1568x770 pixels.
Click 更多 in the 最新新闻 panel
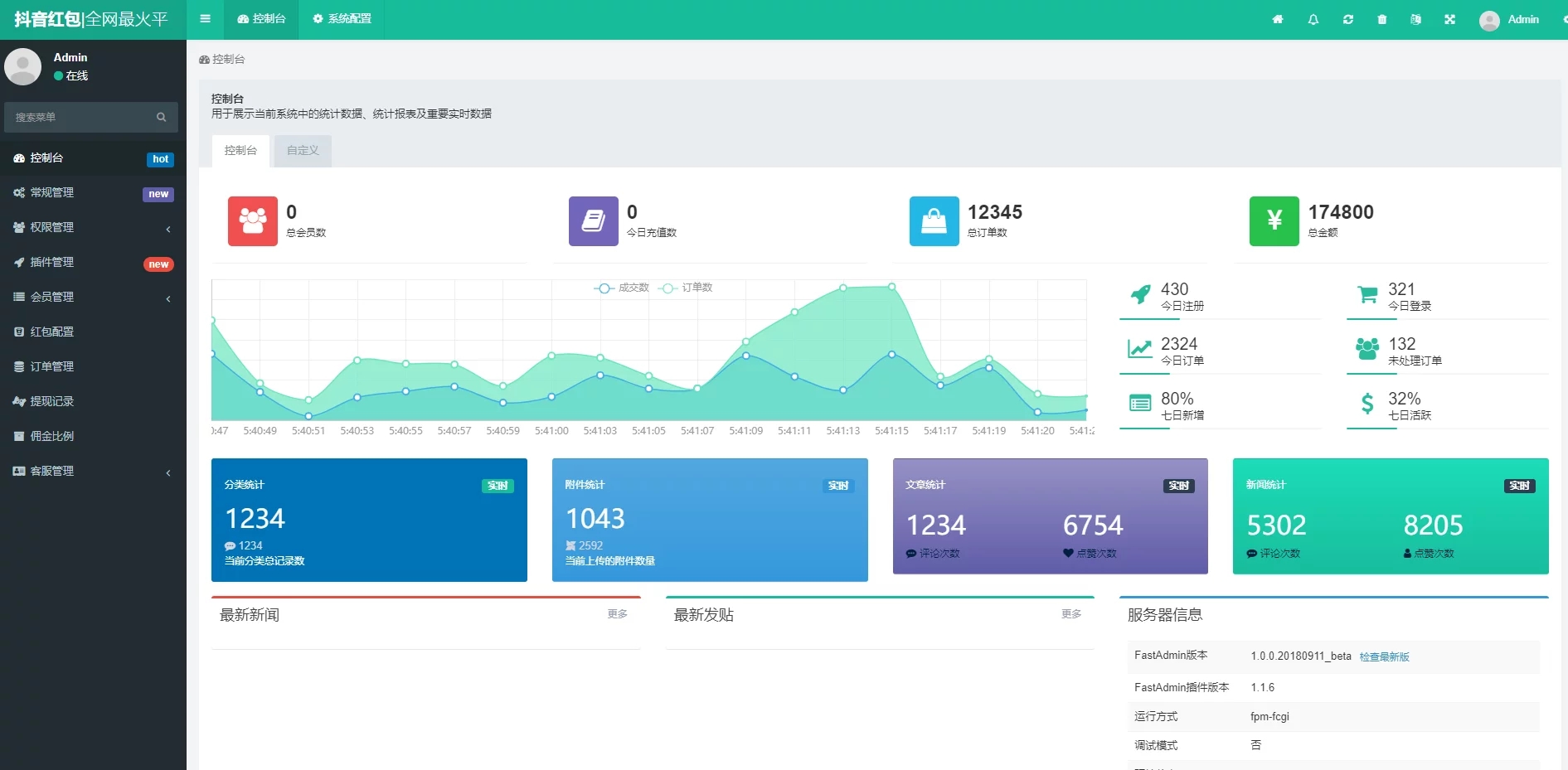617,614
